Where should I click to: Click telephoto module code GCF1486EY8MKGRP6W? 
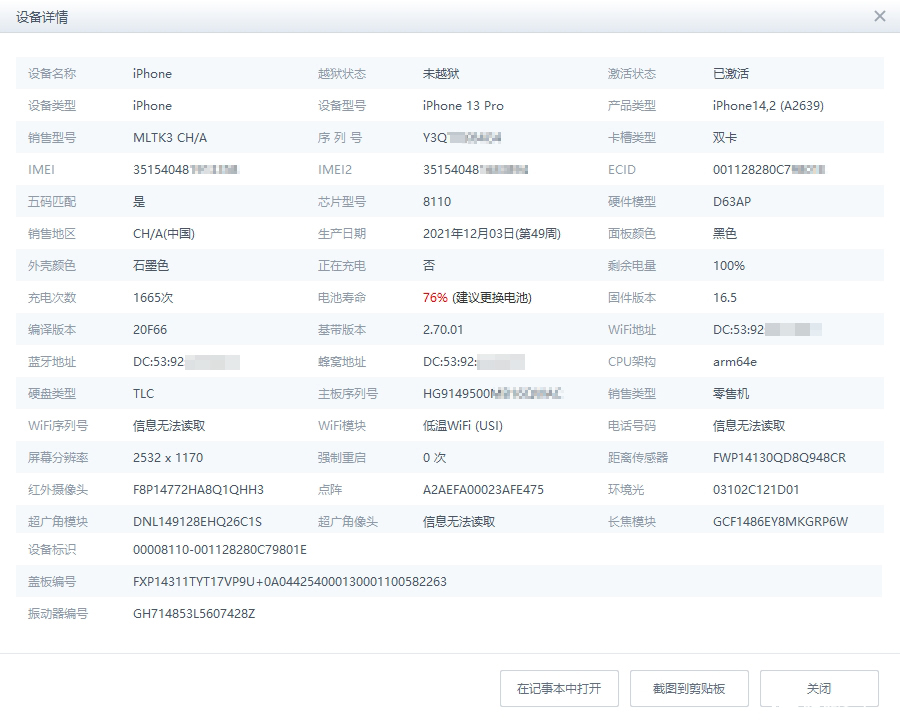click(x=780, y=522)
